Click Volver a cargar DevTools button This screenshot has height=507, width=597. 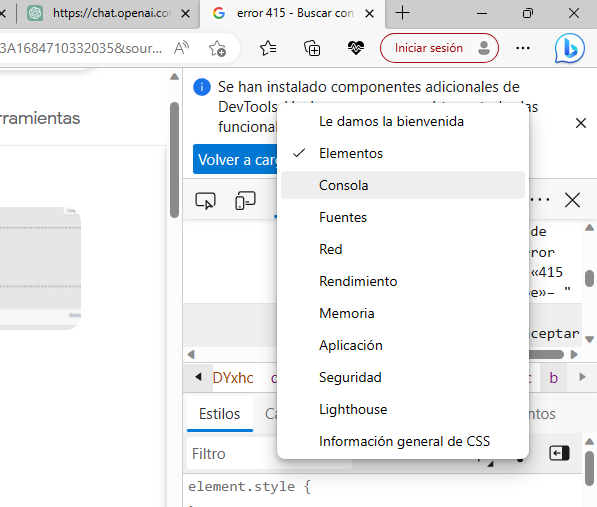pyautogui.click(x=236, y=159)
